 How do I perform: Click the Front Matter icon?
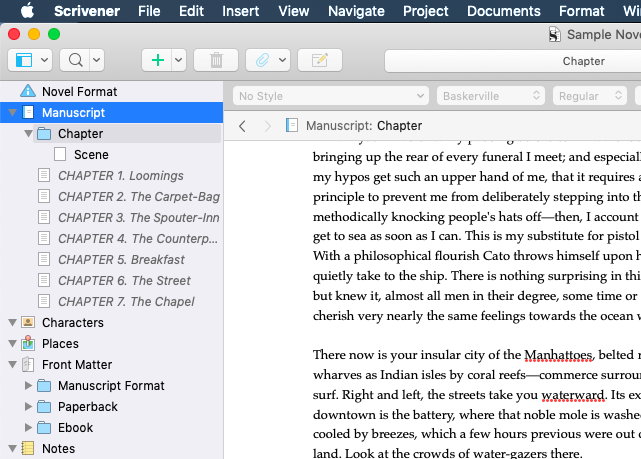[x=28, y=364]
